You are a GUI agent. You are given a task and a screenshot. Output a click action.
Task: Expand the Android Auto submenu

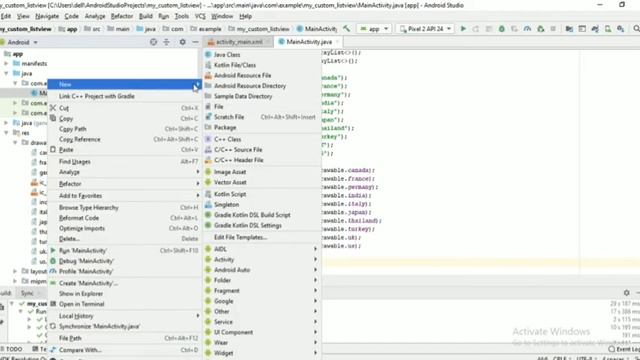(x=262, y=270)
